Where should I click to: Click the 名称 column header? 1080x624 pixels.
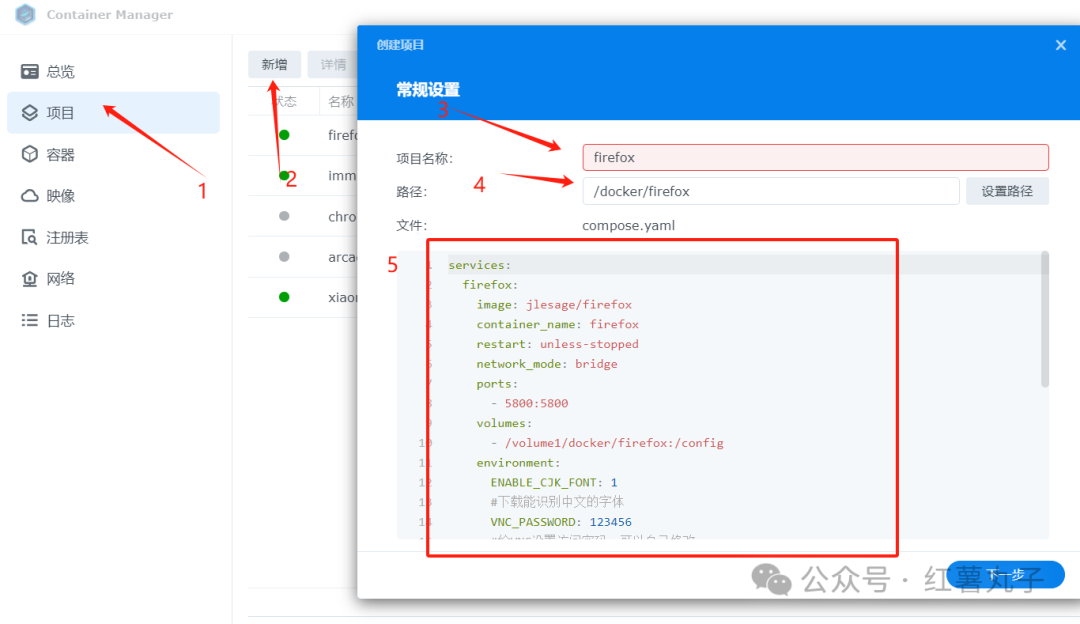(x=341, y=102)
